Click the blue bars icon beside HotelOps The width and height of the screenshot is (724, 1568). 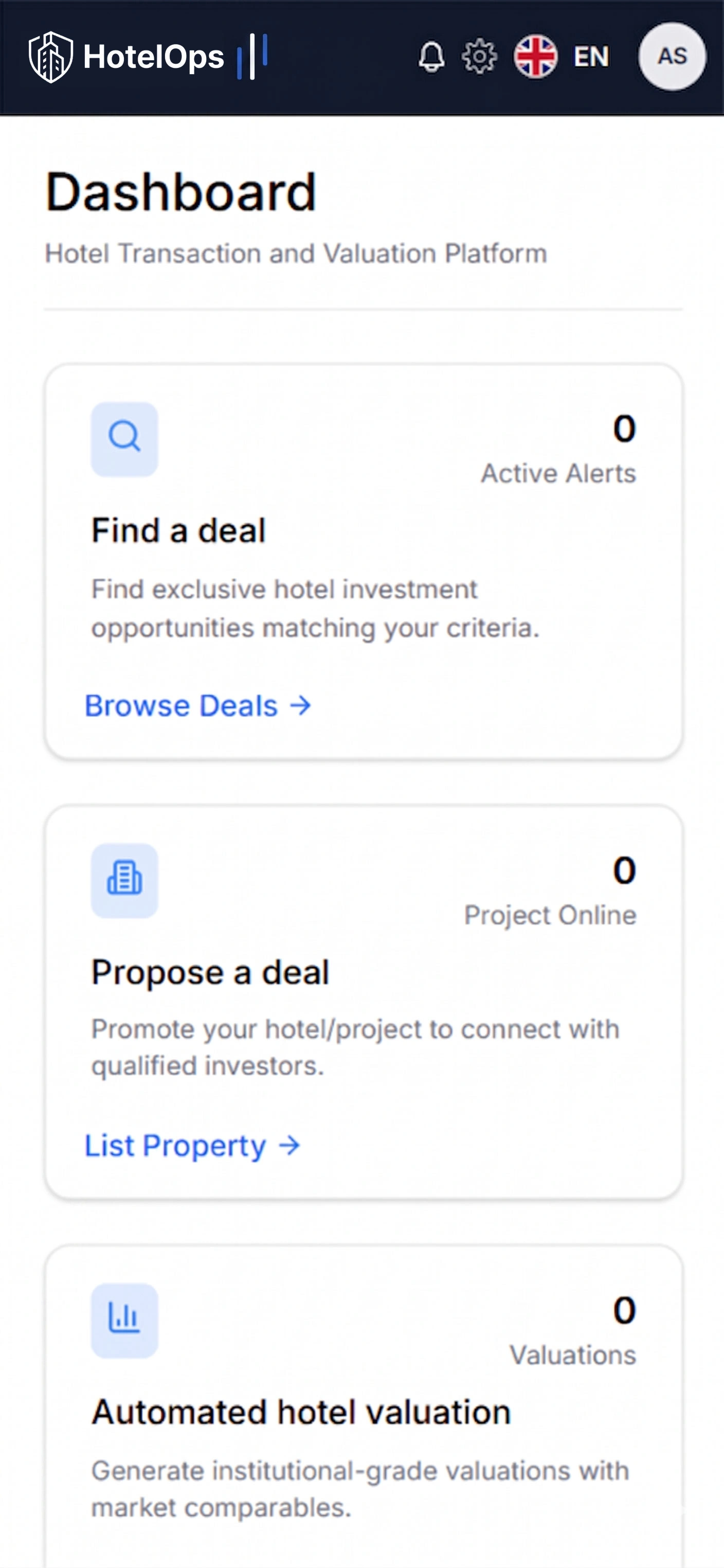[252, 56]
